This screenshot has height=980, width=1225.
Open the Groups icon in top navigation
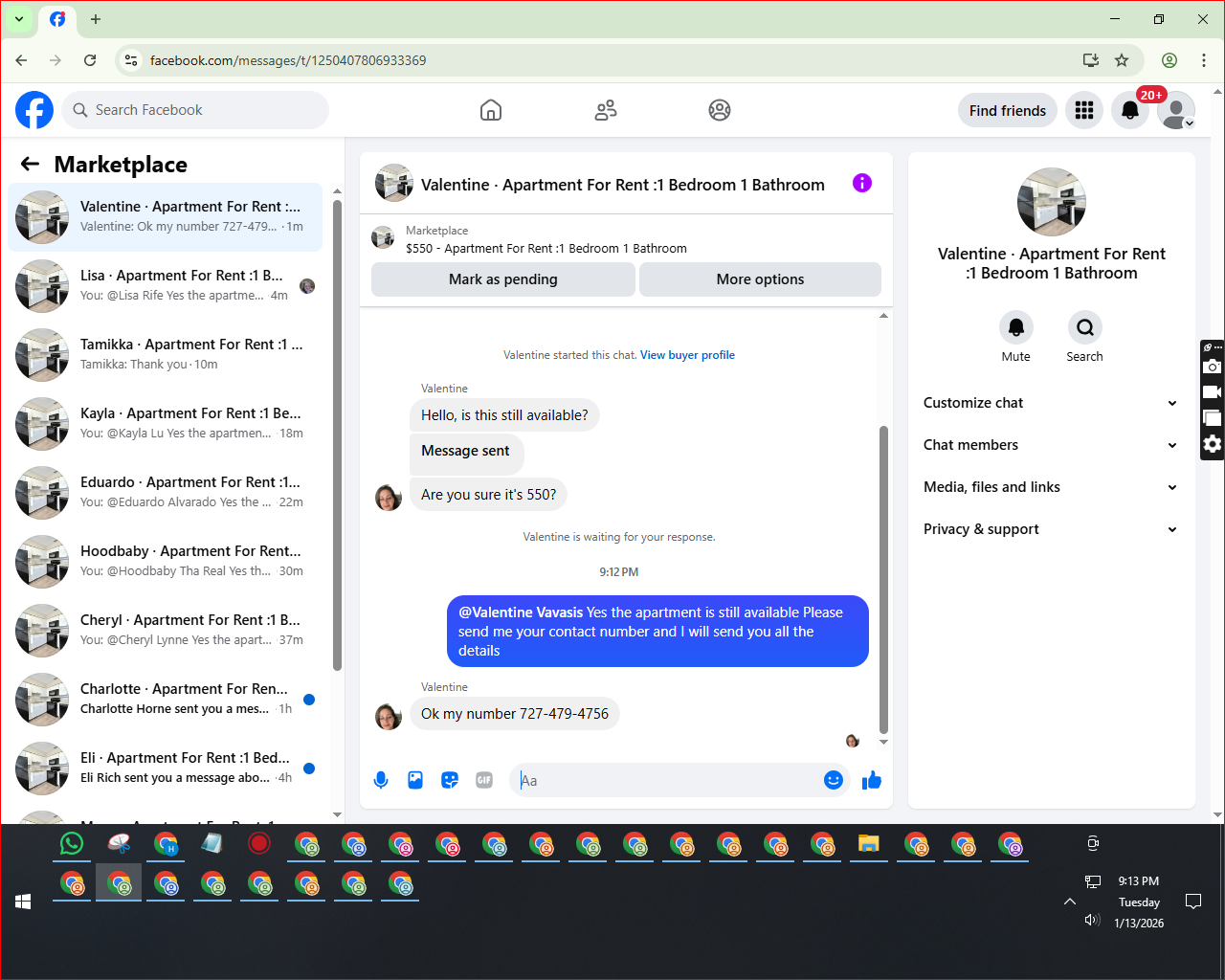(x=720, y=110)
